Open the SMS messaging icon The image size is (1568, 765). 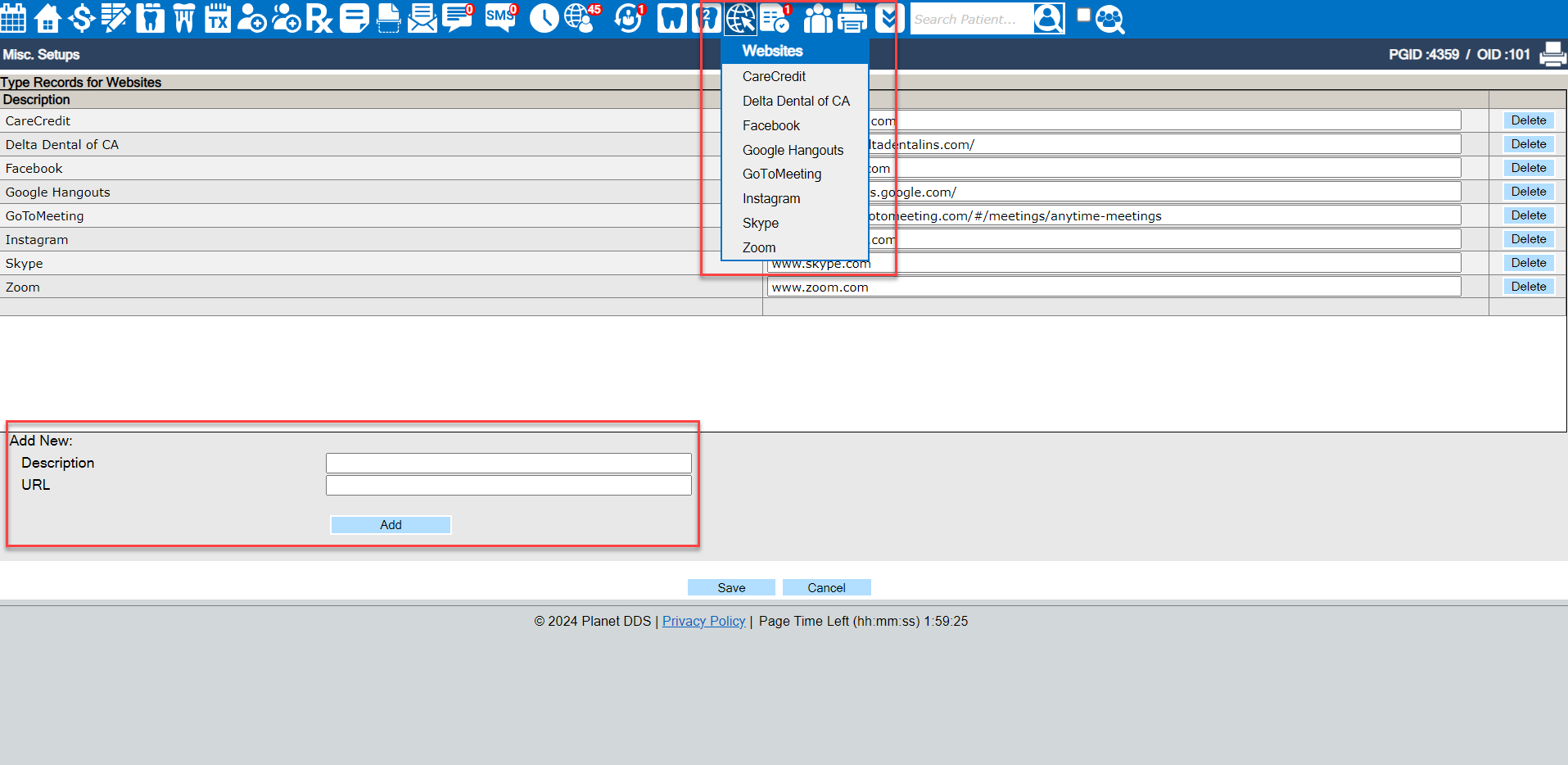(499, 18)
